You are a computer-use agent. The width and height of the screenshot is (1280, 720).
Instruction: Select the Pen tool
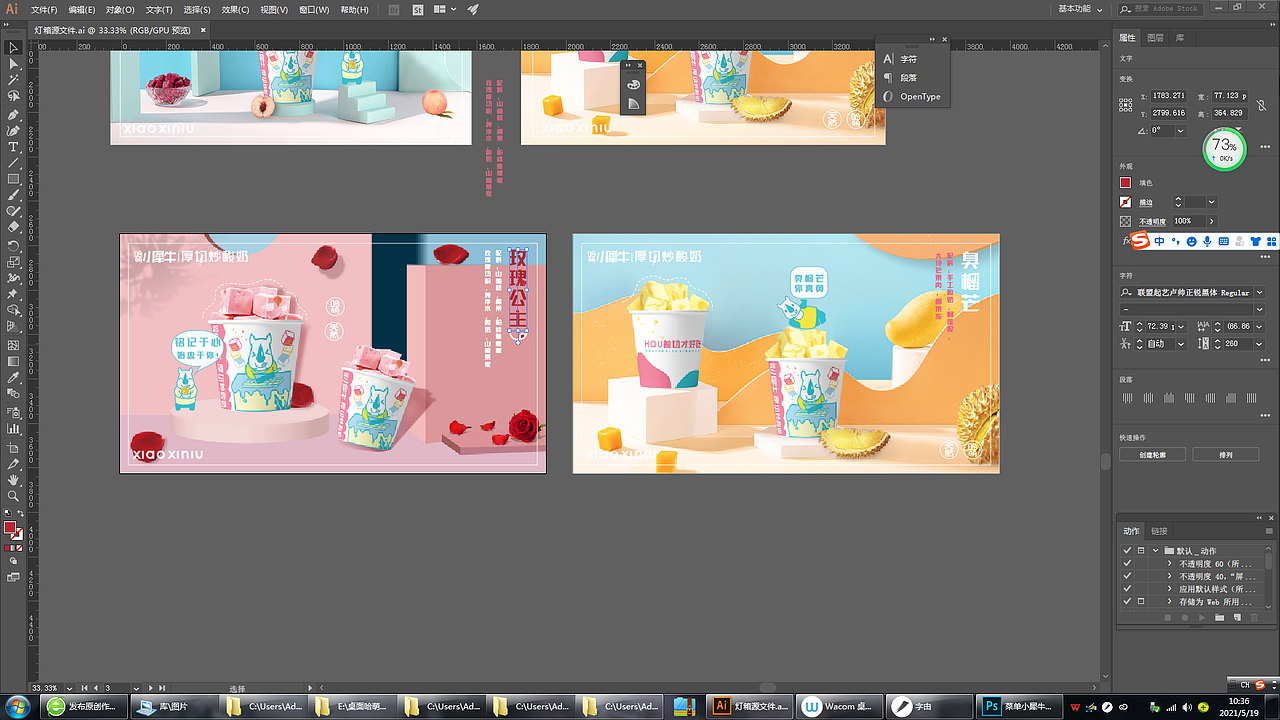[14, 113]
